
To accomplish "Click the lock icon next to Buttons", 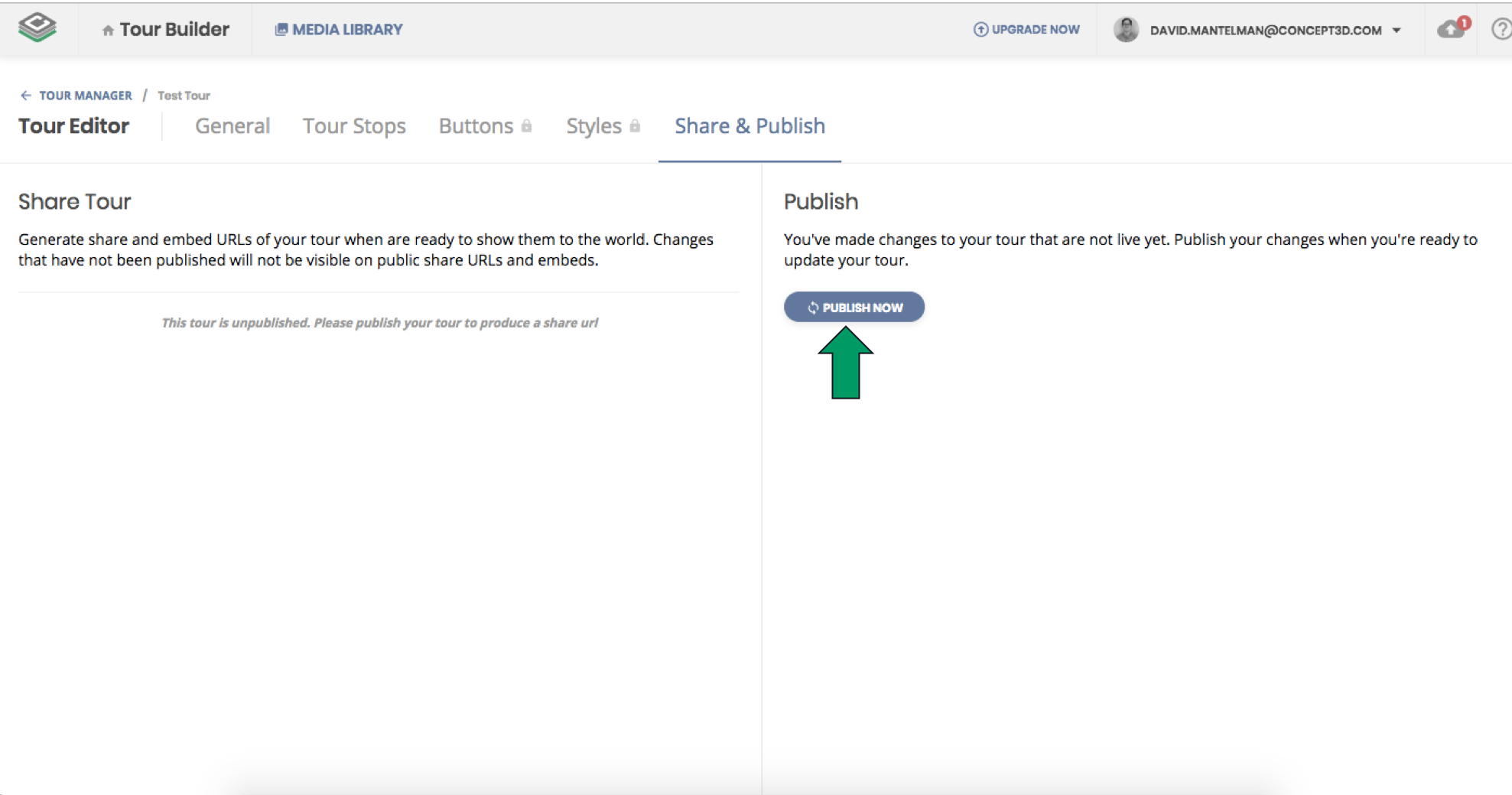I will [x=527, y=126].
